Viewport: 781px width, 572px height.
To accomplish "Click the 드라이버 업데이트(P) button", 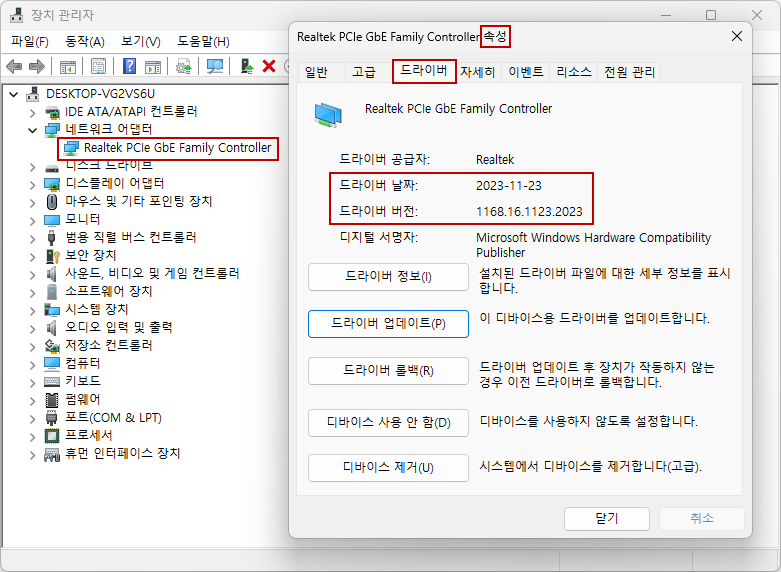I will coord(388,323).
